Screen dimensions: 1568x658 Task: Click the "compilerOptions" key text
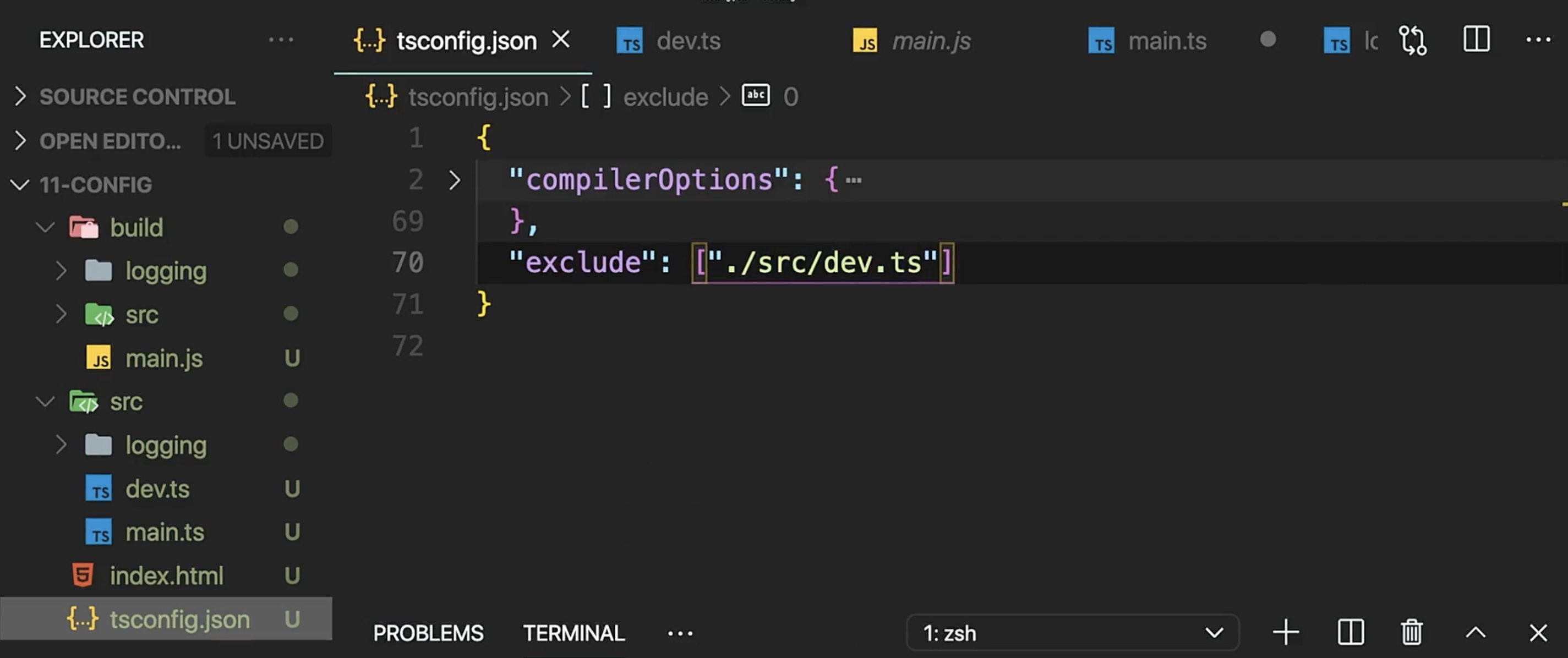click(649, 180)
